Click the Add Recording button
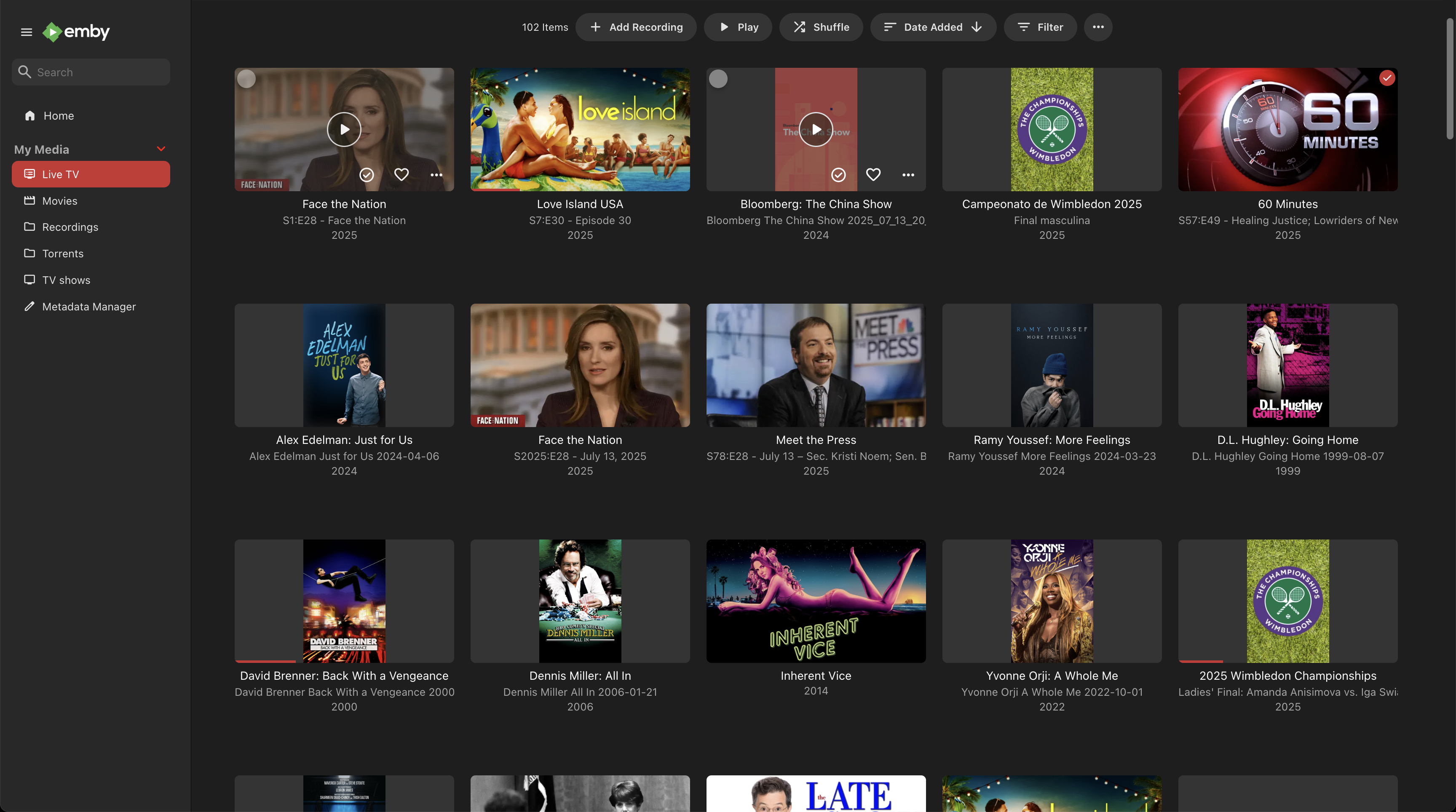 click(x=636, y=27)
